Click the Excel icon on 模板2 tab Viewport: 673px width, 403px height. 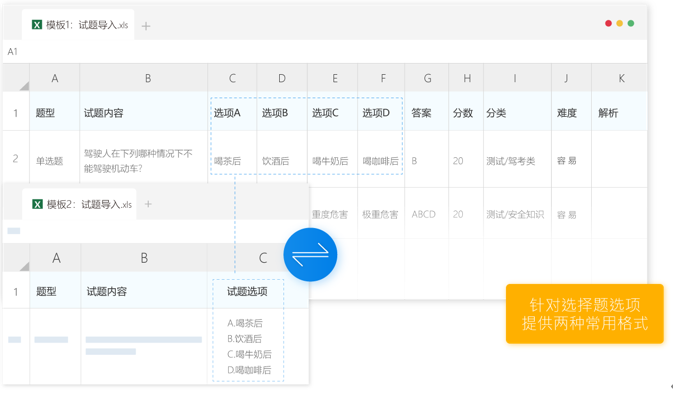click(37, 204)
